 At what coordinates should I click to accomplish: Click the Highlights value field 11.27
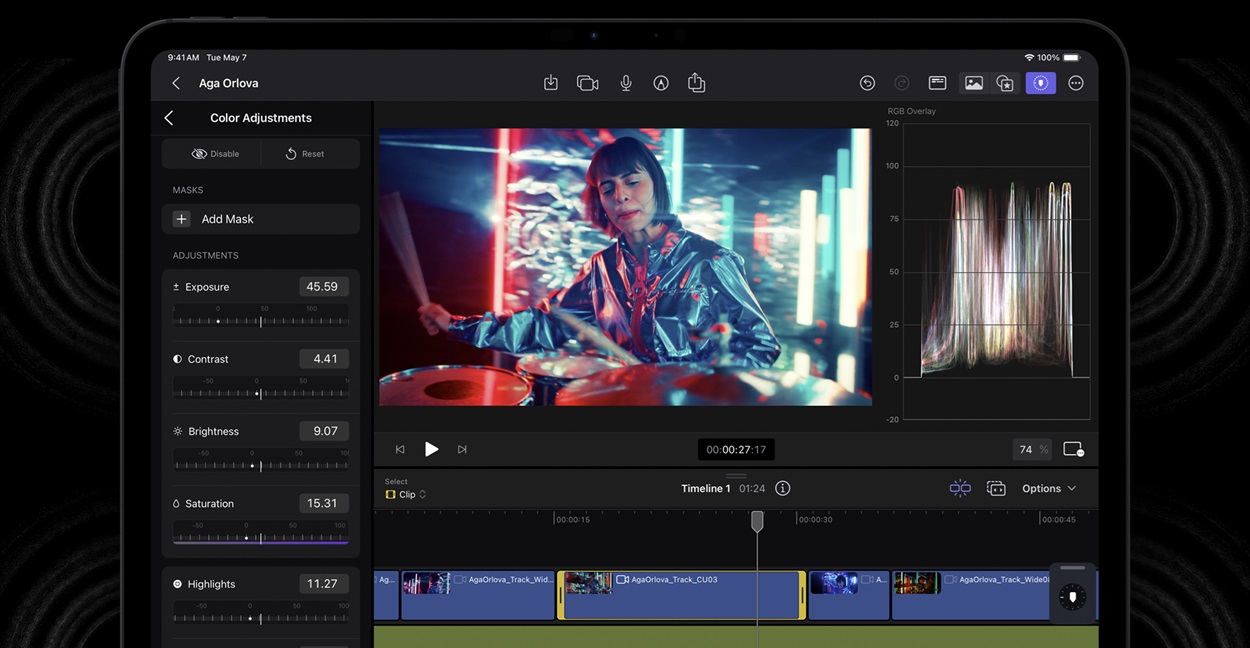pos(324,584)
